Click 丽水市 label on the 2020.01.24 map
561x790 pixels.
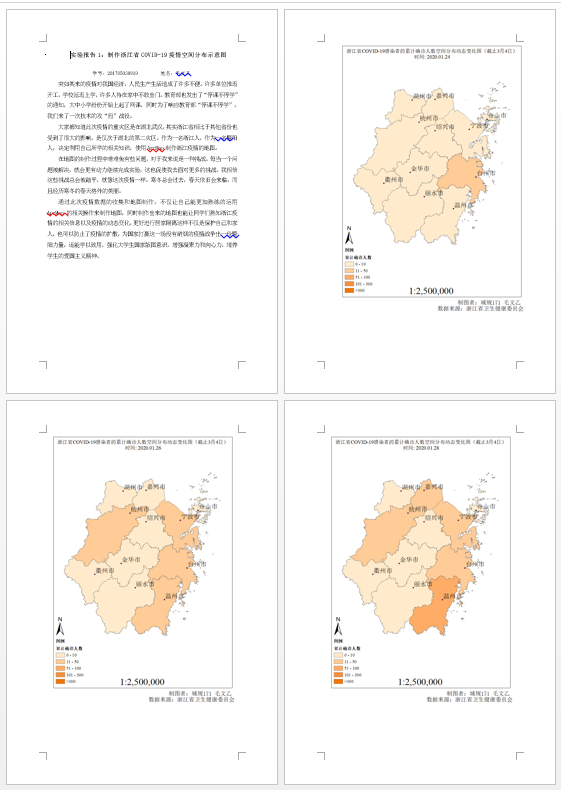(x=433, y=193)
